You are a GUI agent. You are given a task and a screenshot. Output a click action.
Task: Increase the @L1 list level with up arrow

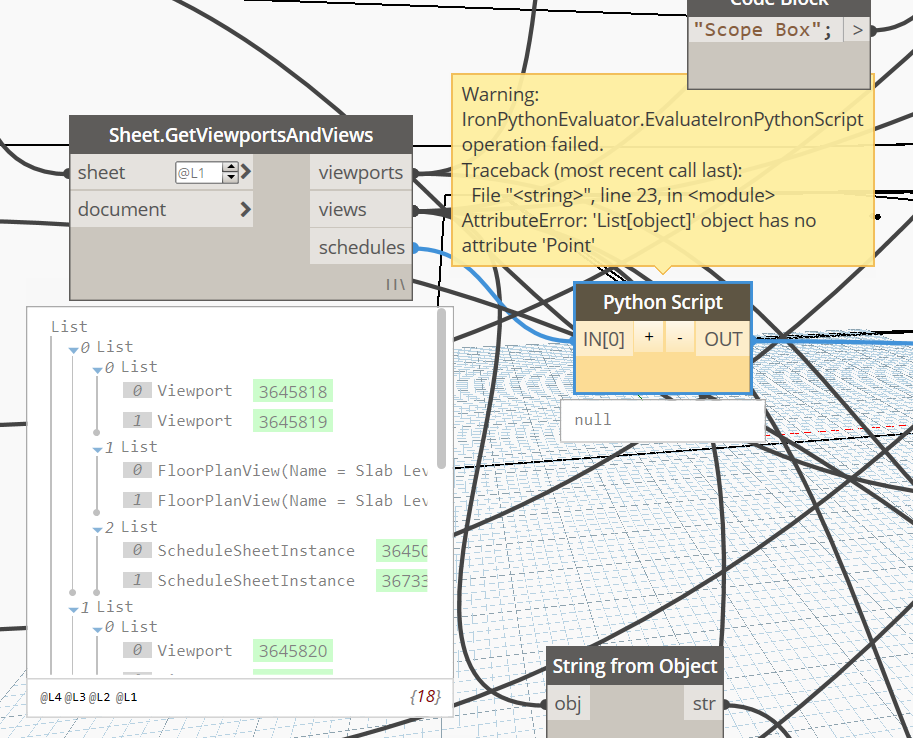point(231,168)
